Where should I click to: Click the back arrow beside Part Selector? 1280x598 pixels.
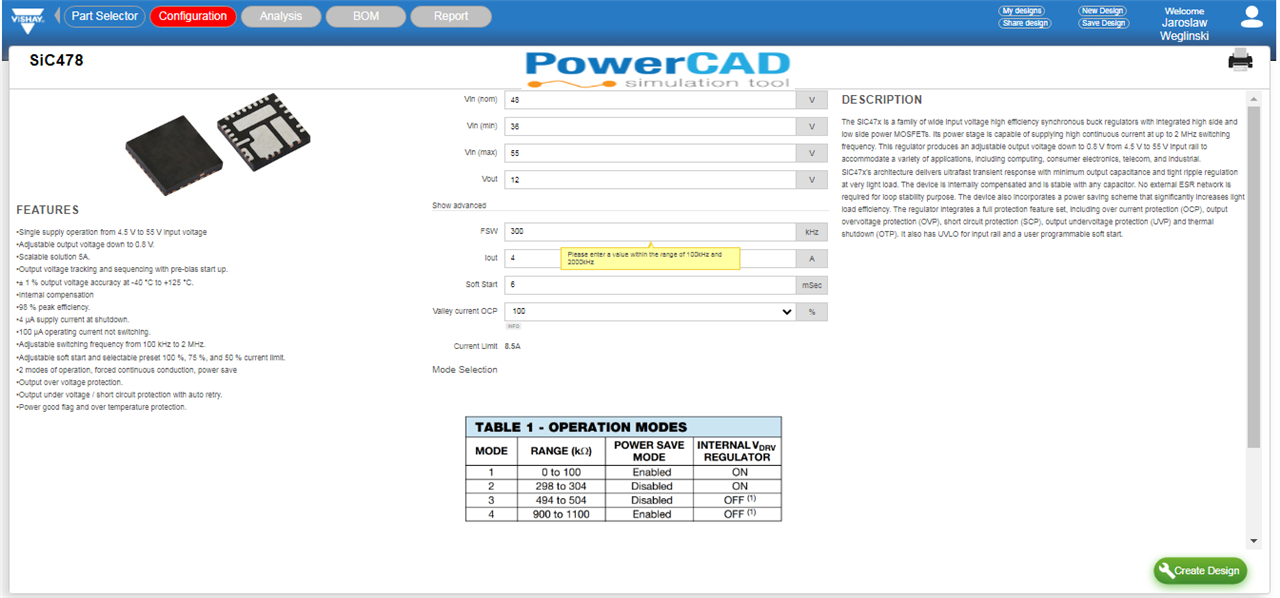click(x=58, y=16)
